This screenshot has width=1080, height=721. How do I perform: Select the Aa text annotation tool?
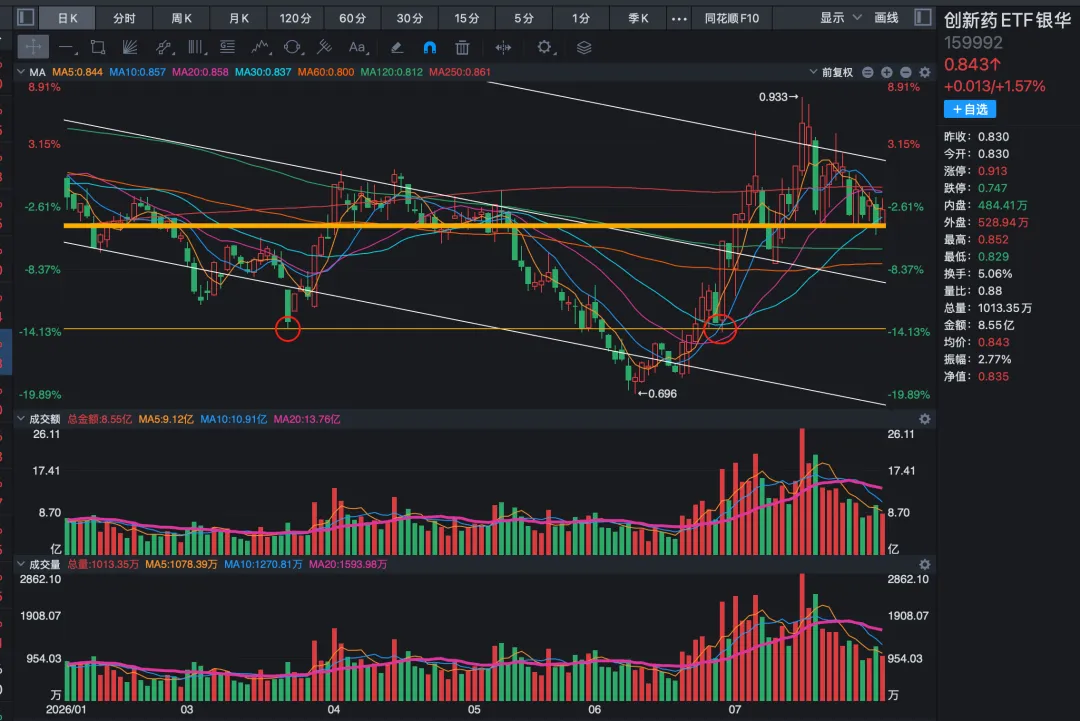[x=357, y=48]
